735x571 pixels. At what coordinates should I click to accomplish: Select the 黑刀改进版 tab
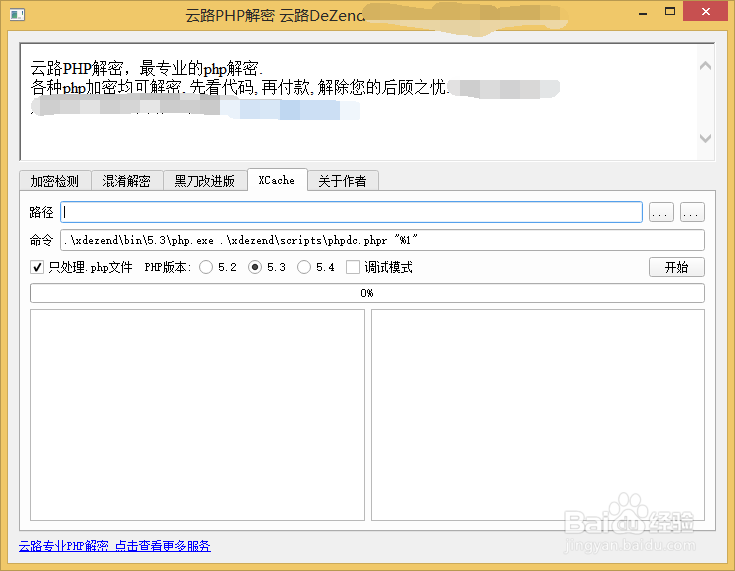205,180
